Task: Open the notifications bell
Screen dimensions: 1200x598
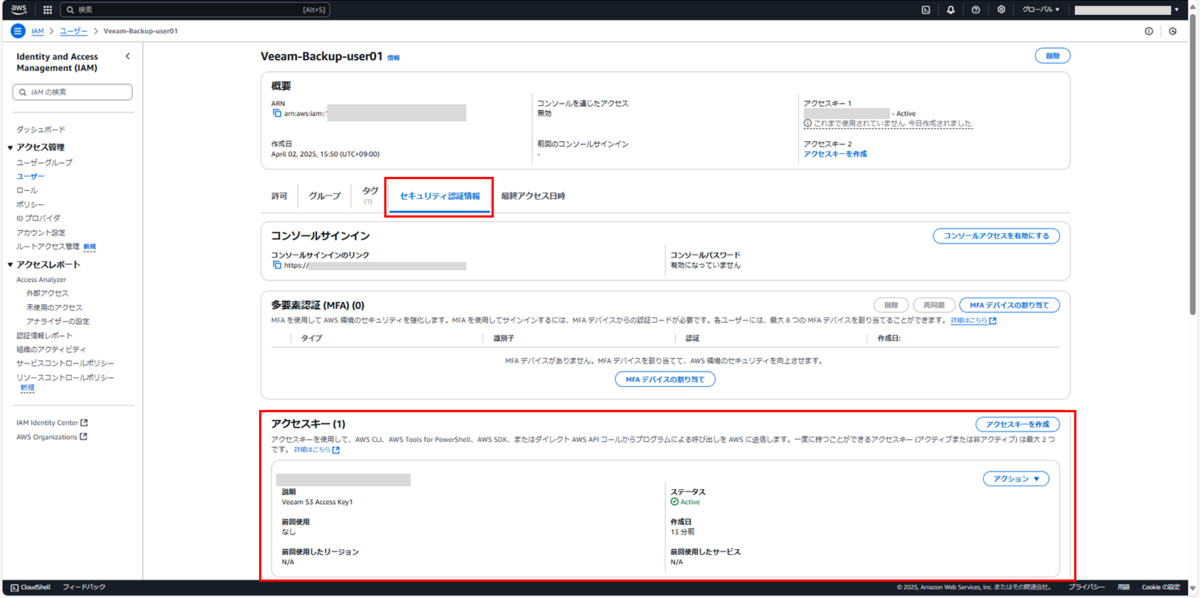Action: pos(951,9)
